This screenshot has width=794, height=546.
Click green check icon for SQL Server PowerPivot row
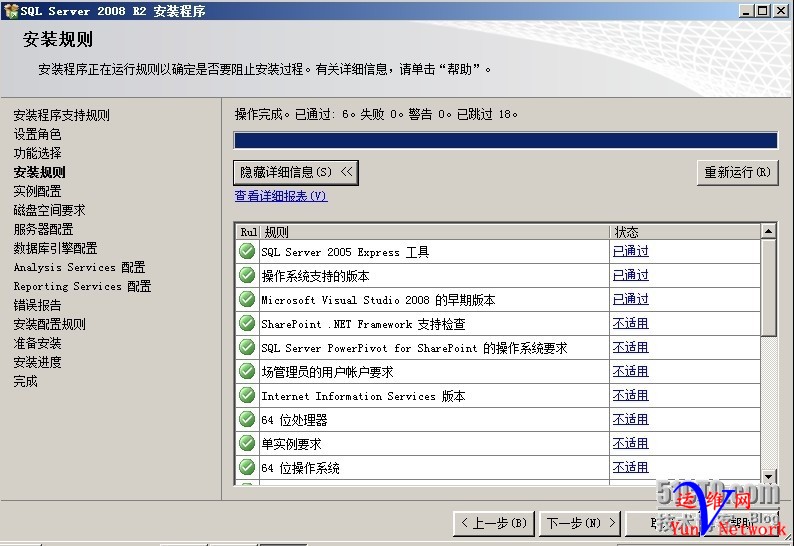(x=247, y=347)
